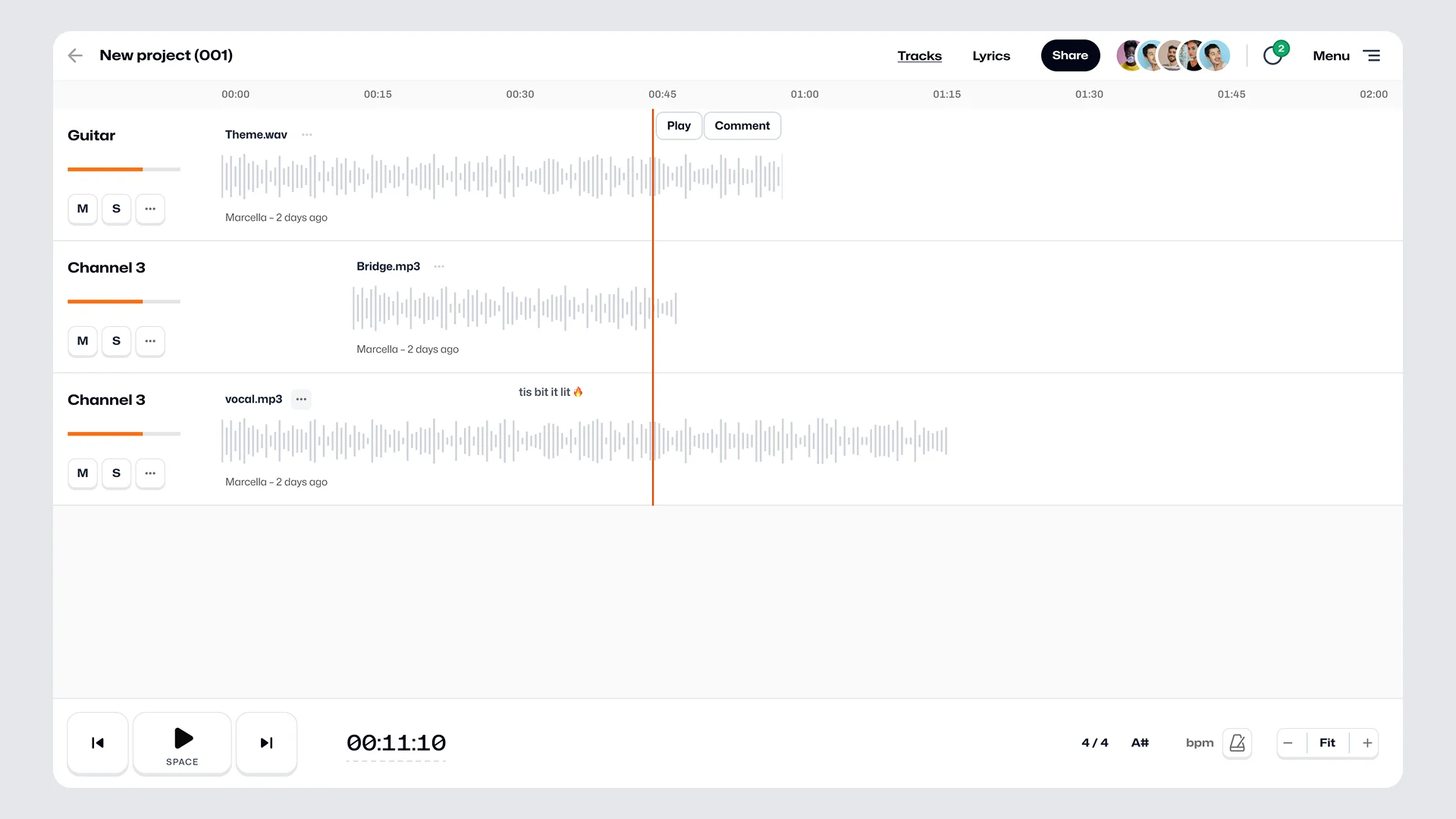This screenshot has width=1456, height=819.
Task: Open more options for Theme.wav clip
Action: [307, 135]
